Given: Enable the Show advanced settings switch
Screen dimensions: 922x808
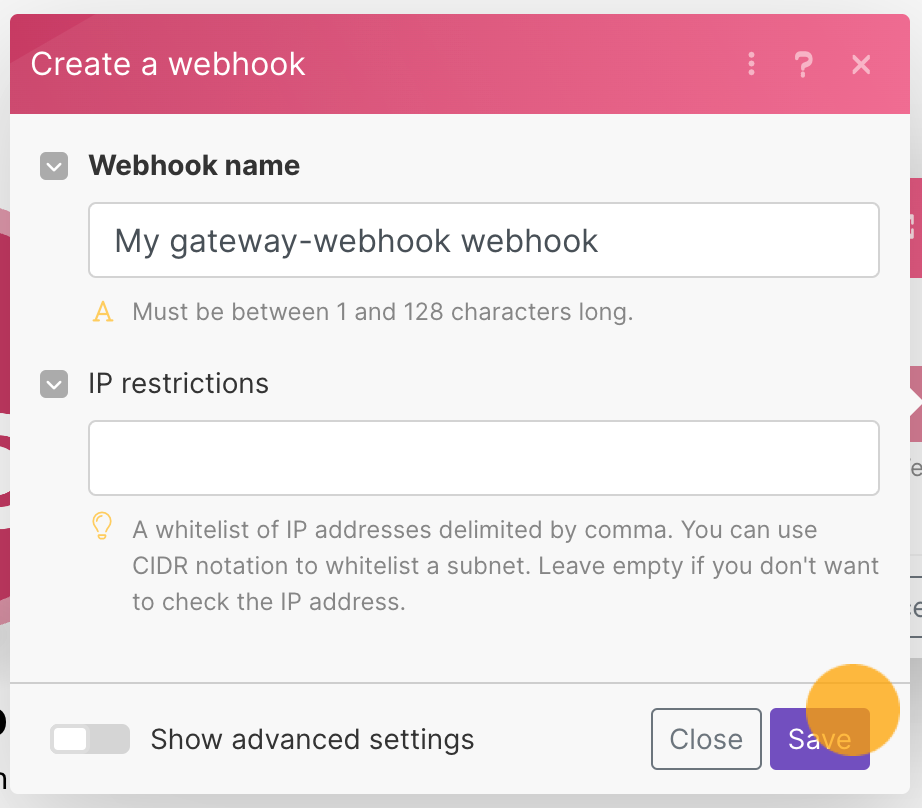Looking at the screenshot, I should [90, 739].
